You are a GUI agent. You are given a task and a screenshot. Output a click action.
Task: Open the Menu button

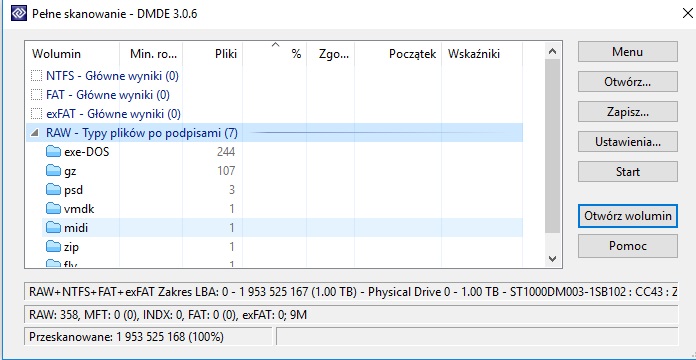628,52
